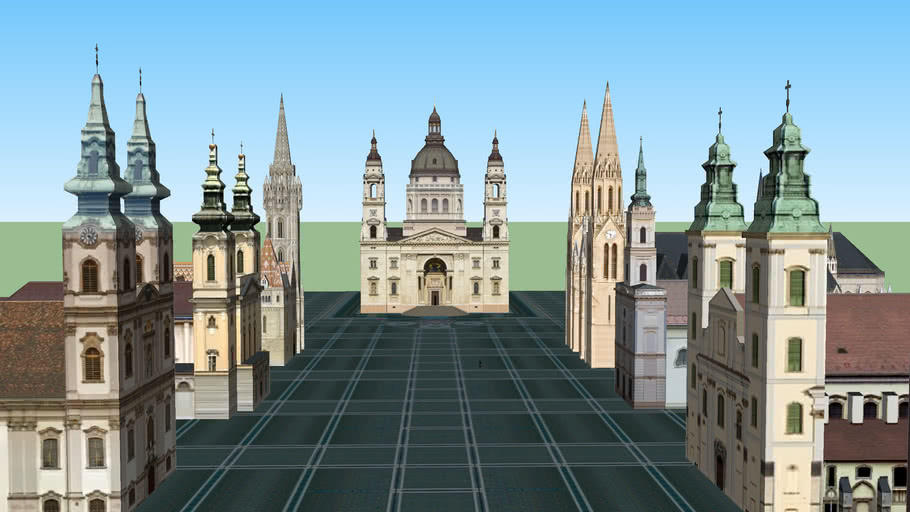The height and width of the screenshot is (512, 910).
Task: Click the clock face on leftmost tower
Action: (x=89, y=236)
